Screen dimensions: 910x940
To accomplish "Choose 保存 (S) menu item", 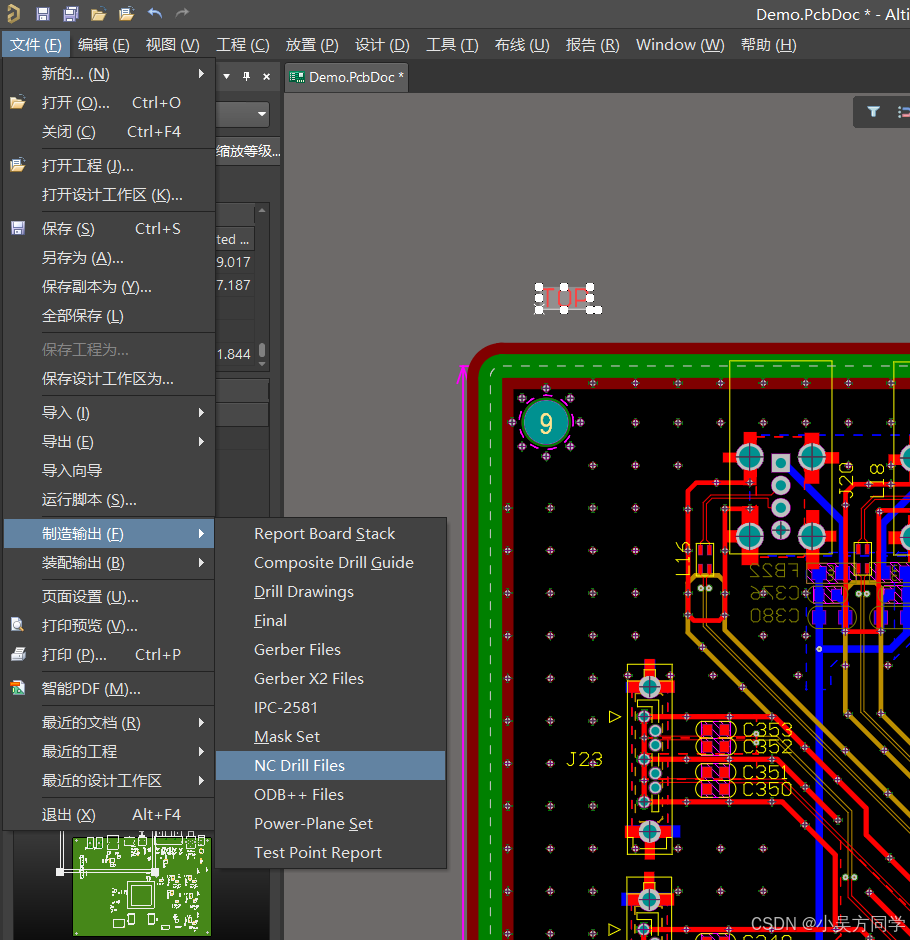I will pyautogui.click(x=109, y=229).
